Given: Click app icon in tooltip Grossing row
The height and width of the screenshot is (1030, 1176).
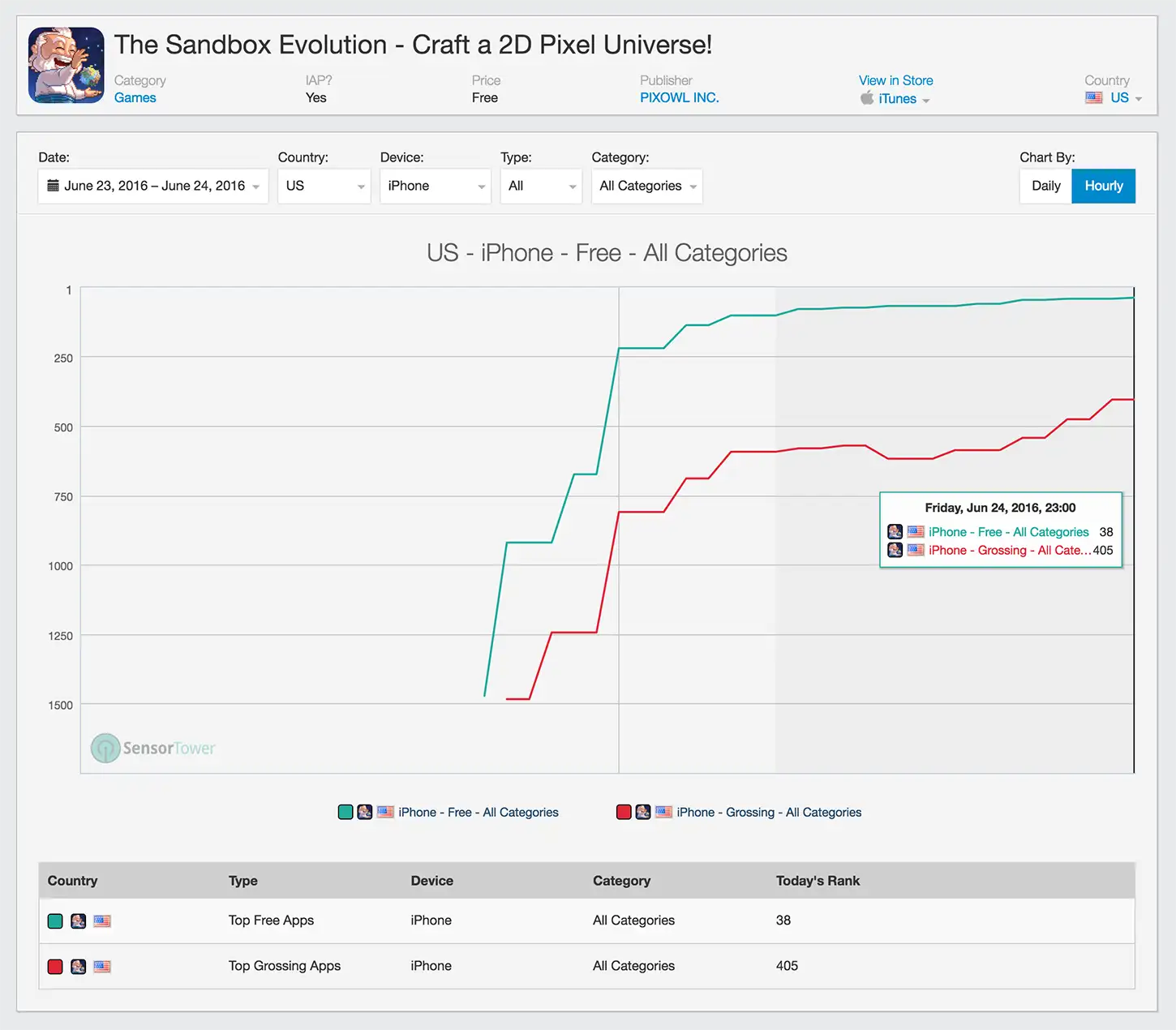Looking at the screenshot, I should (x=895, y=550).
